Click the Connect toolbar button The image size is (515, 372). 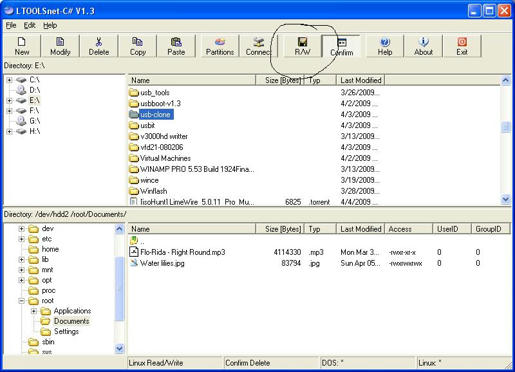[258, 46]
